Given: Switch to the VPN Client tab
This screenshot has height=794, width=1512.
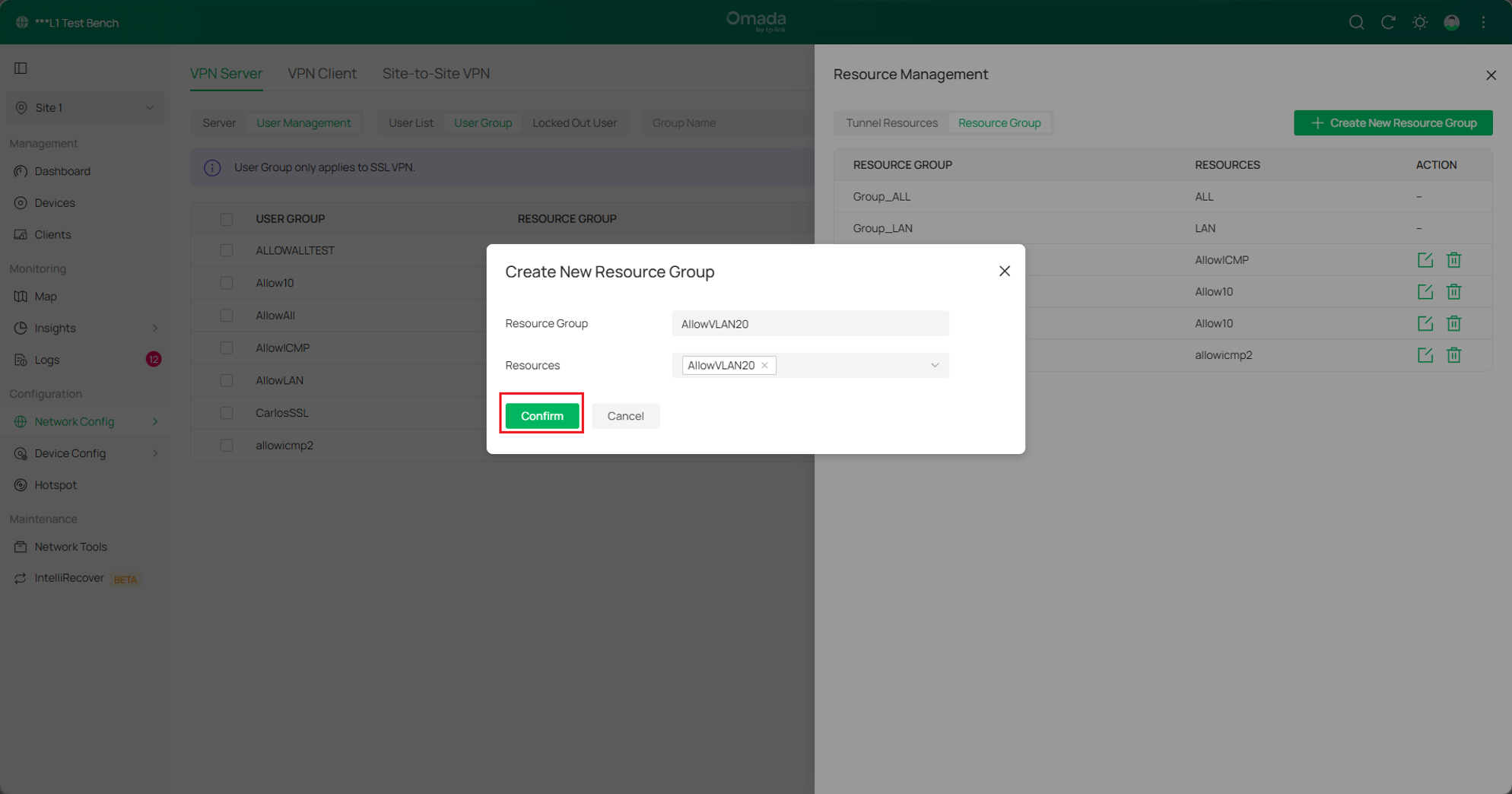Looking at the screenshot, I should (322, 74).
